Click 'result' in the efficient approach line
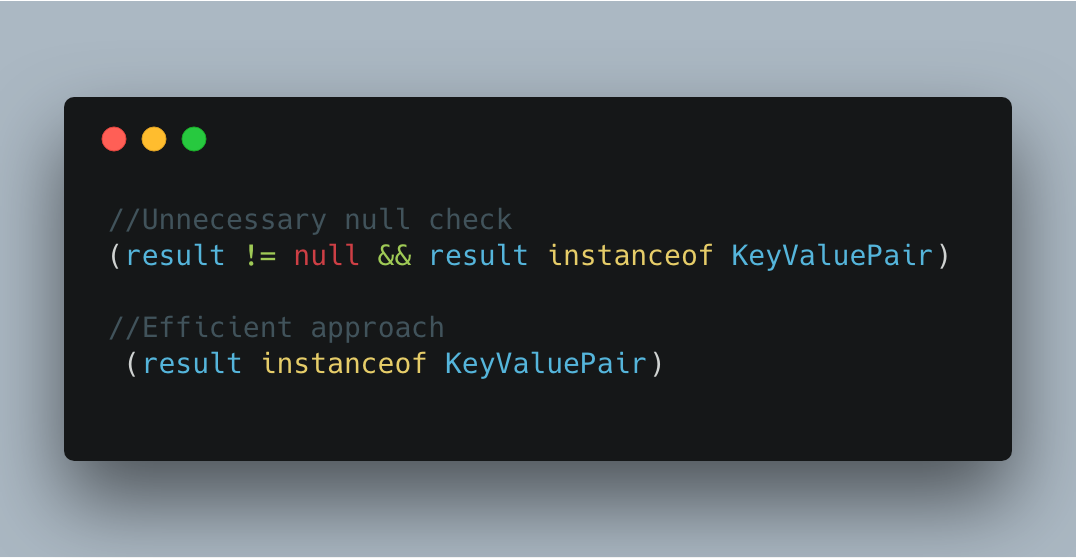The height and width of the screenshot is (558, 1076). (192, 363)
